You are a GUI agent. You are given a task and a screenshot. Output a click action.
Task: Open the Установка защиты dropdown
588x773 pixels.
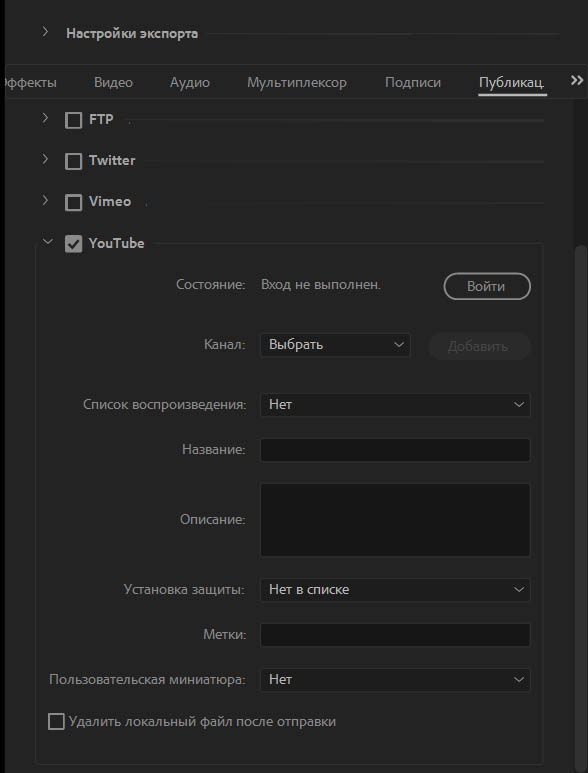point(395,590)
